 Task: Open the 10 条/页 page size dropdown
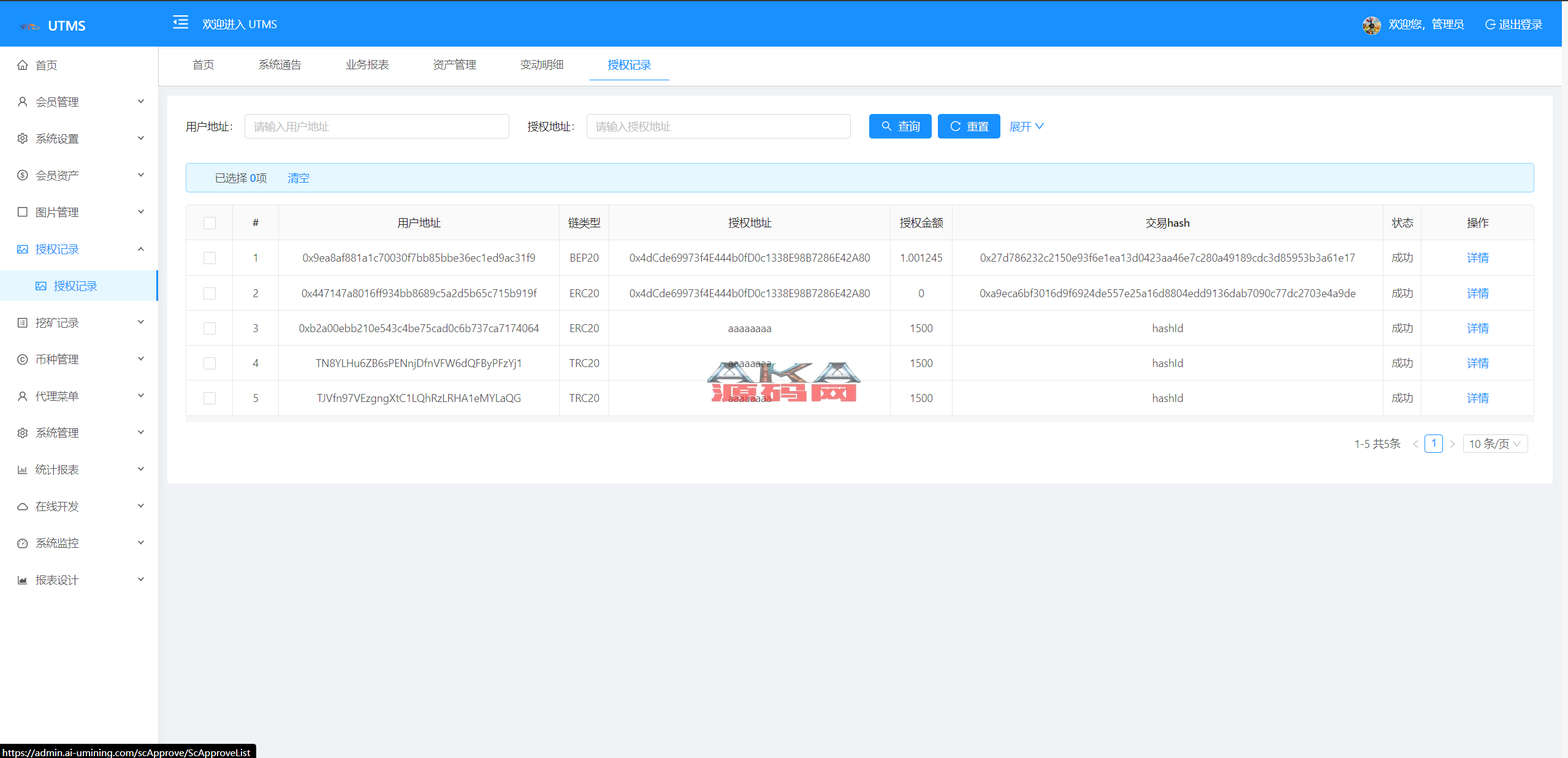pyautogui.click(x=1494, y=444)
